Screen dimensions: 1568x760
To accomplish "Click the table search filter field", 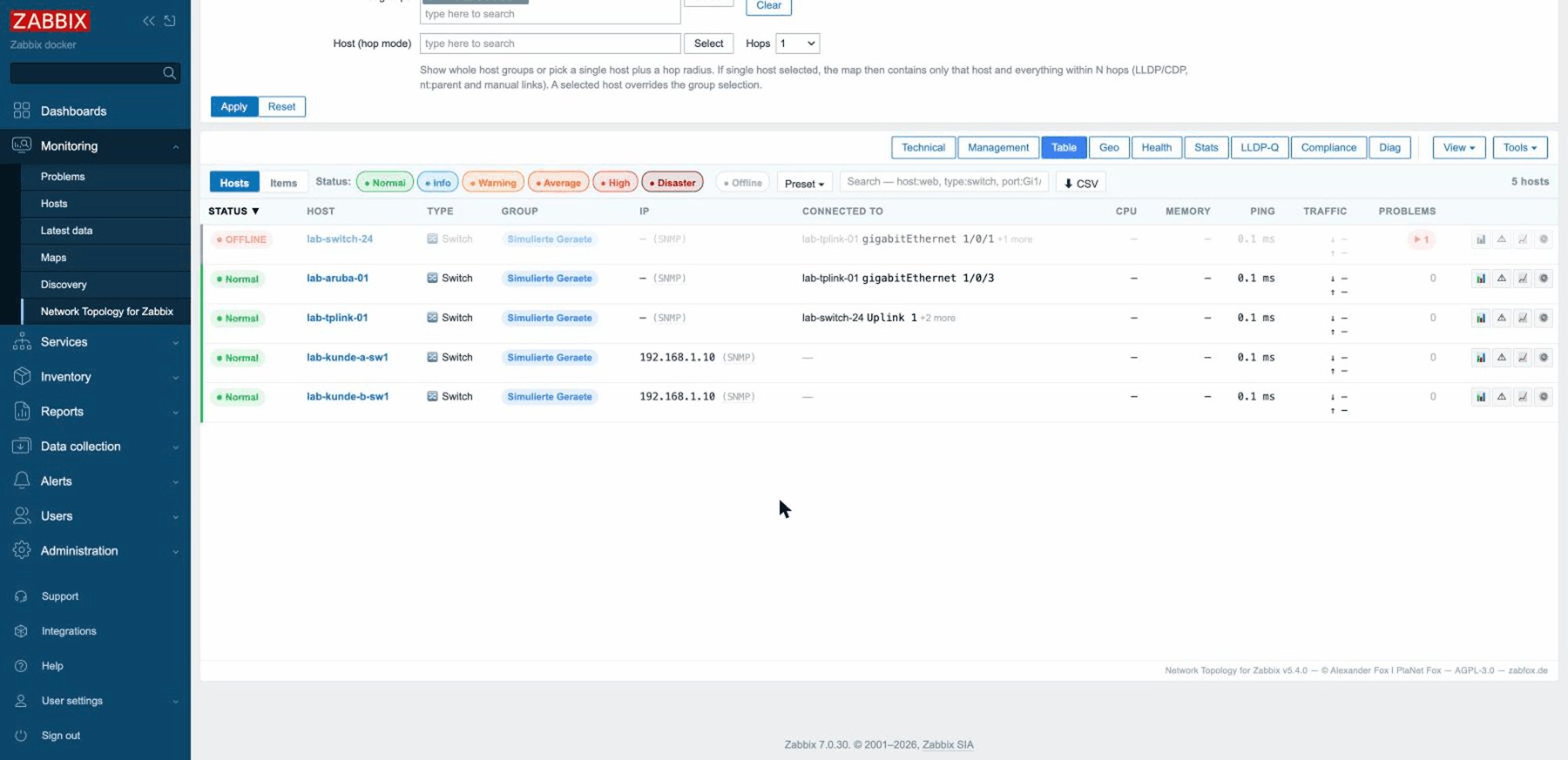I will (x=944, y=182).
